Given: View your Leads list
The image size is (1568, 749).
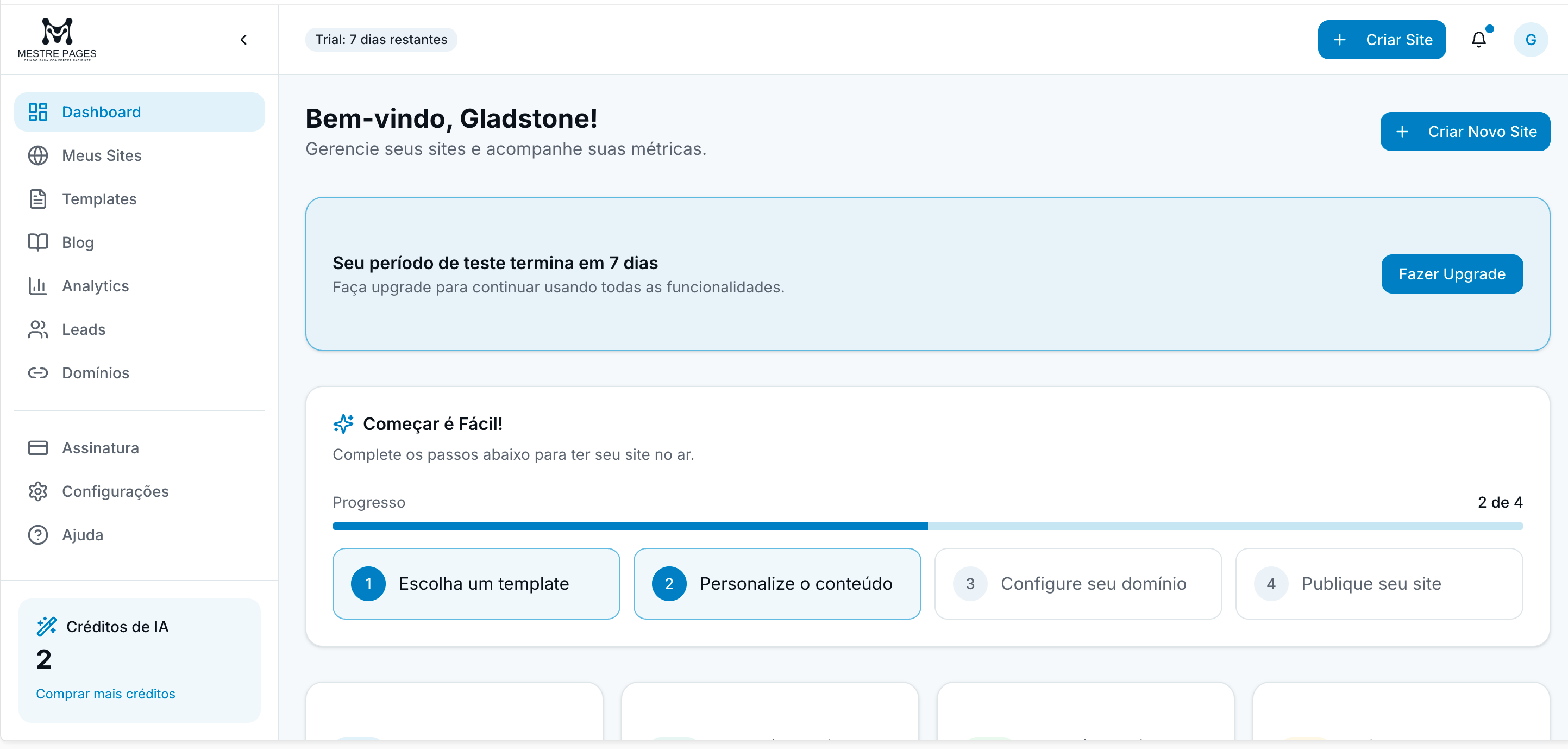Looking at the screenshot, I should pos(83,329).
